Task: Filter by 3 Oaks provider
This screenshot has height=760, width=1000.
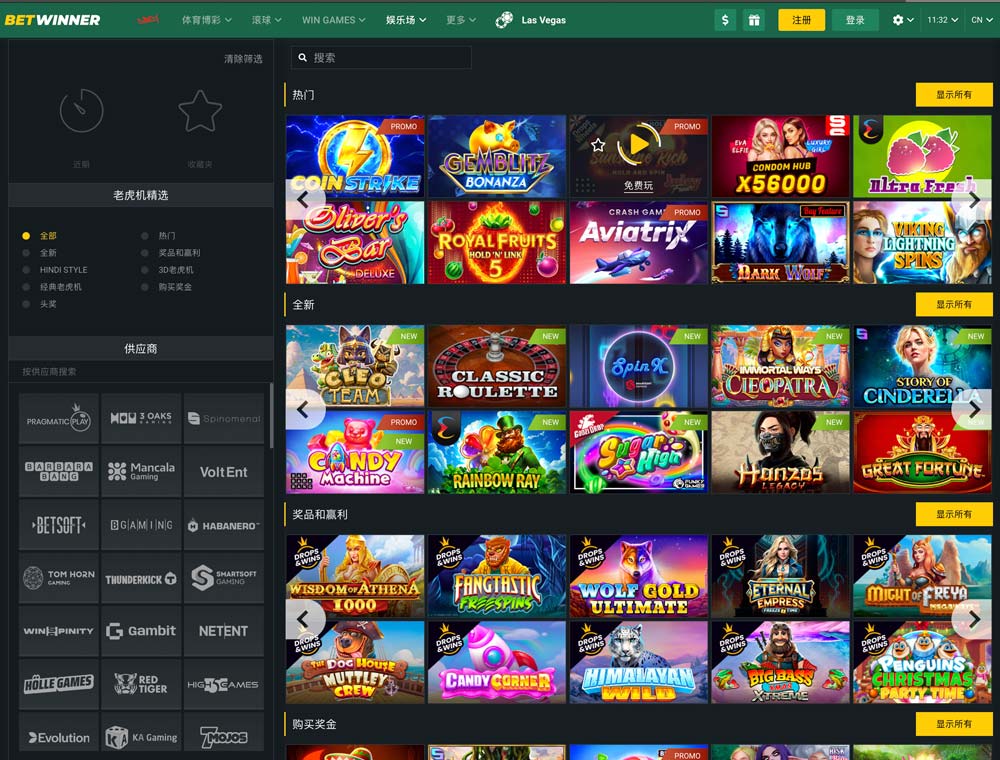Action: [141, 419]
